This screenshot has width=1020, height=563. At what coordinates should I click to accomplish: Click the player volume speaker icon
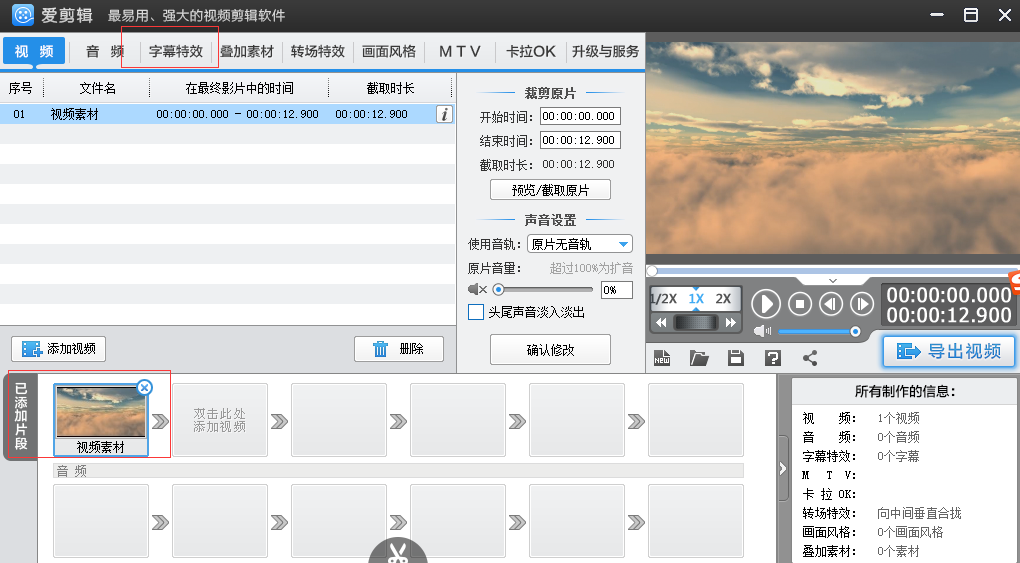(x=762, y=331)
